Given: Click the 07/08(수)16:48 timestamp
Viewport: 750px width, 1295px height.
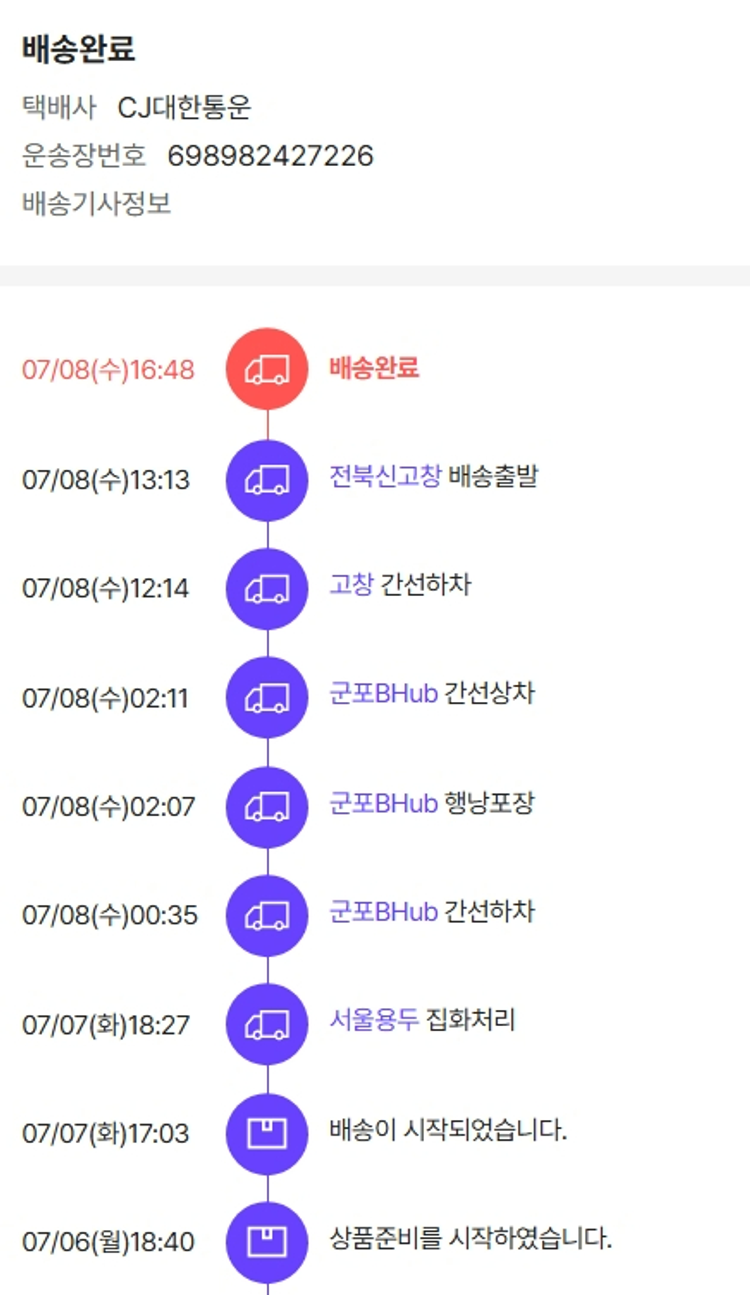Looking at the screenshot, I should tap(108, 370).
